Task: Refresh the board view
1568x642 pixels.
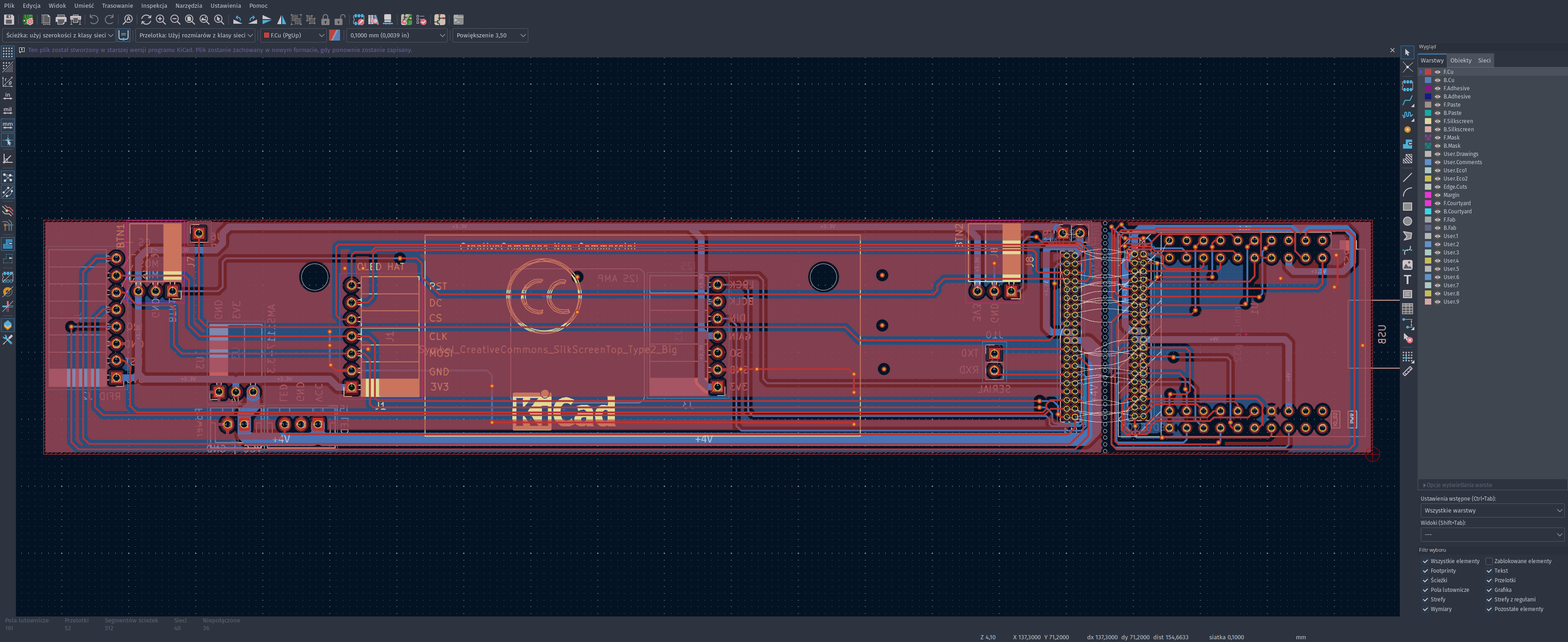Action: tap(146, 20)
